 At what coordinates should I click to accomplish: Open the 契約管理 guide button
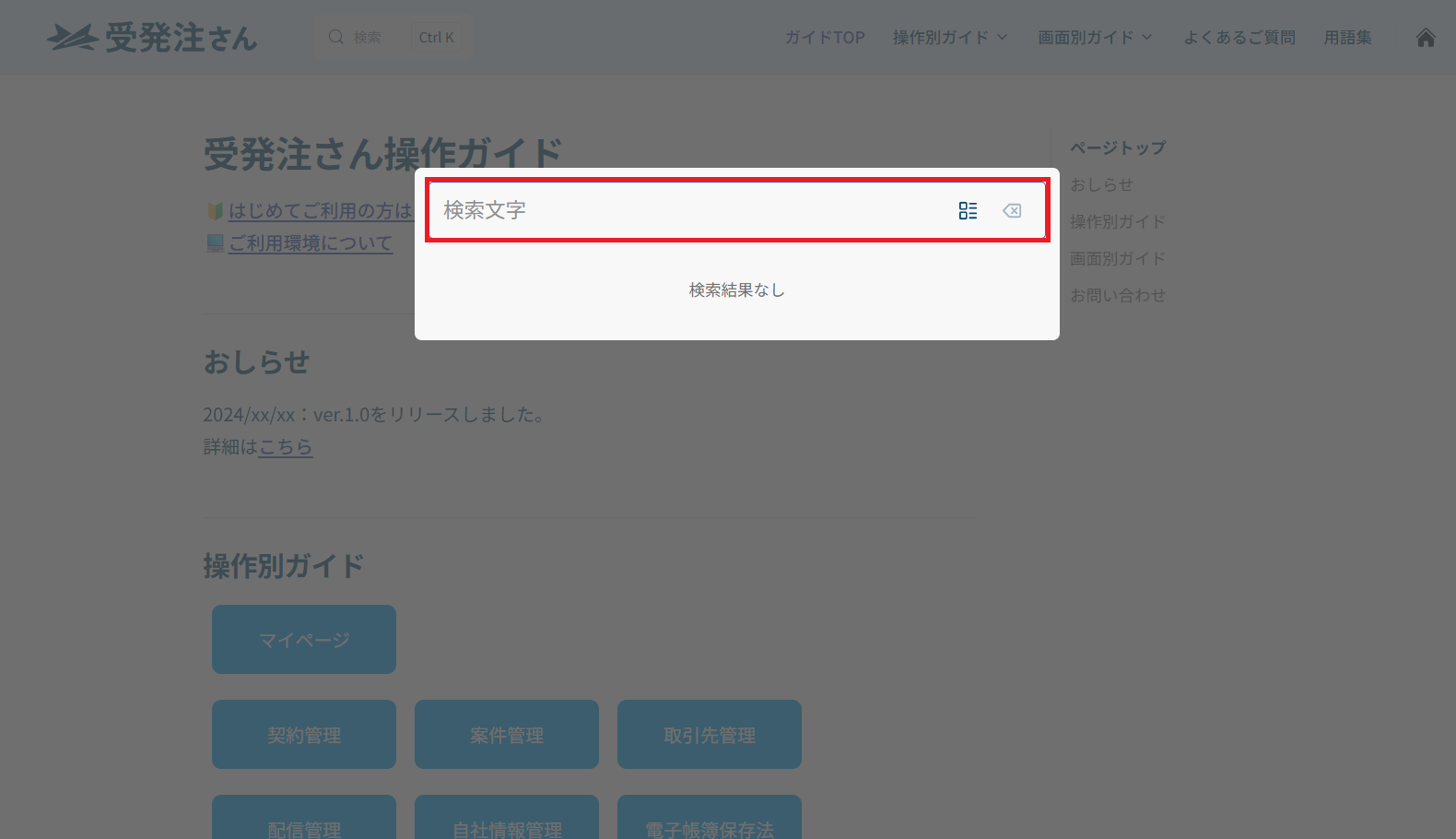click(x=304, y=735)
